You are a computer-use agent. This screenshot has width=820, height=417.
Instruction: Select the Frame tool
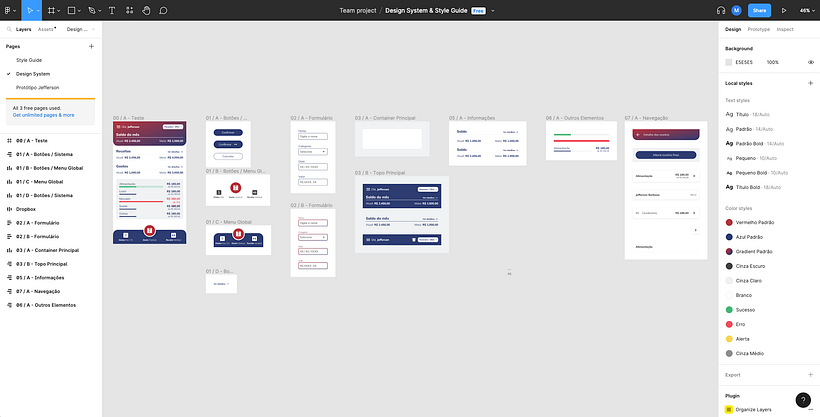tap(51, 10)
